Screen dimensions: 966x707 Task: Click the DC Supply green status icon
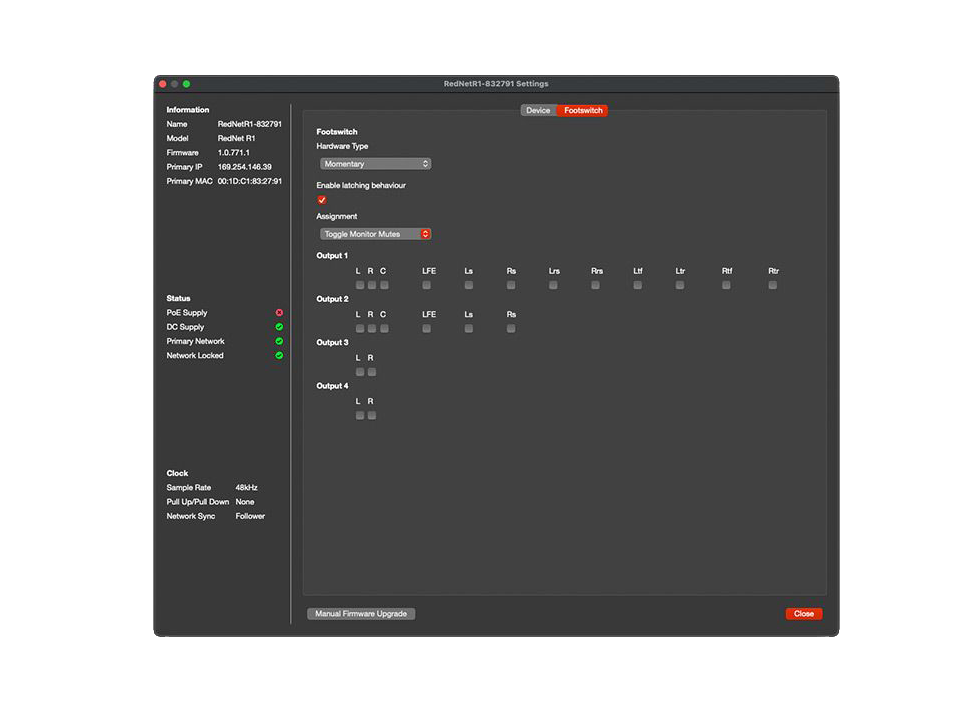[x=279, y=327]
